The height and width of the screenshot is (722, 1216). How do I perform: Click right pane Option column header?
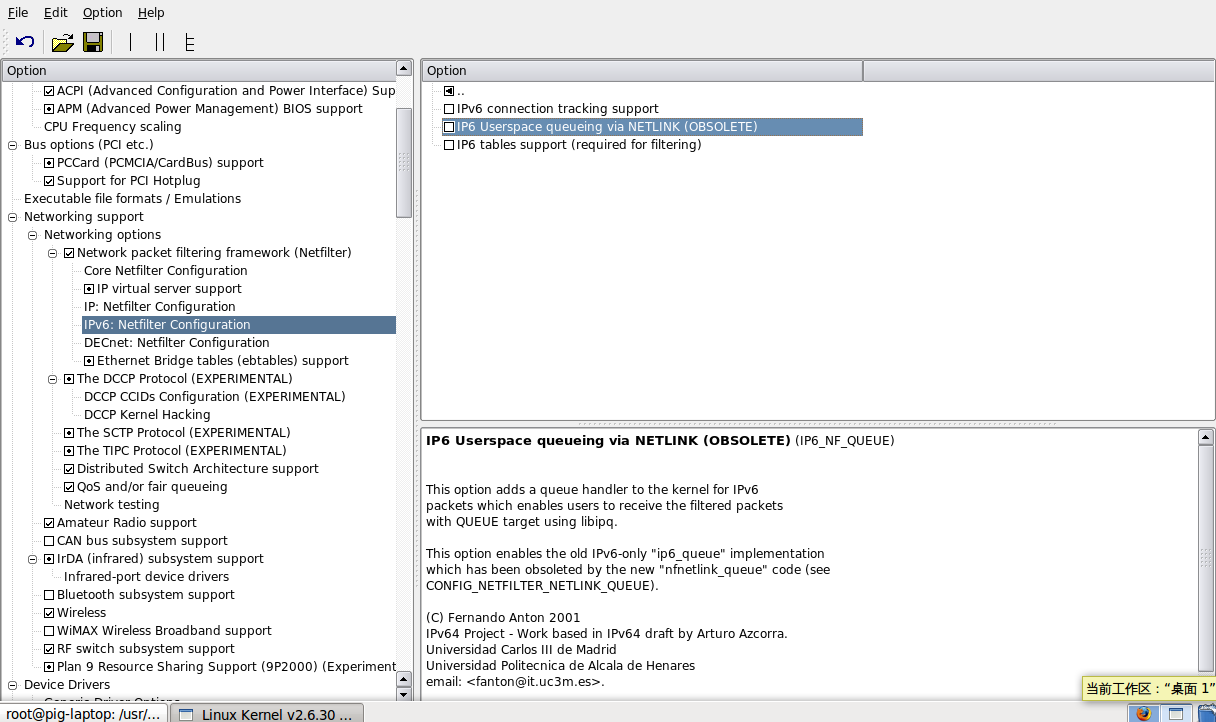(642, 70)
